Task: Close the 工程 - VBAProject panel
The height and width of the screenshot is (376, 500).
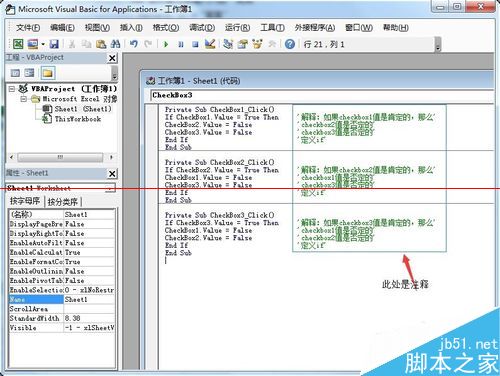Action: tap(112, 58)
